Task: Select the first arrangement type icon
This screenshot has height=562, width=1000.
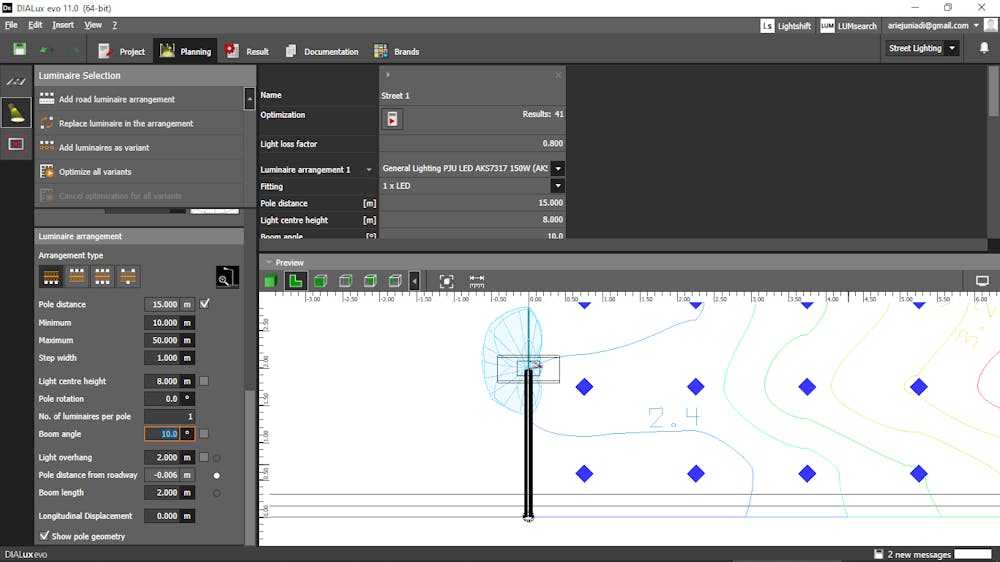Action: (50, 277)
